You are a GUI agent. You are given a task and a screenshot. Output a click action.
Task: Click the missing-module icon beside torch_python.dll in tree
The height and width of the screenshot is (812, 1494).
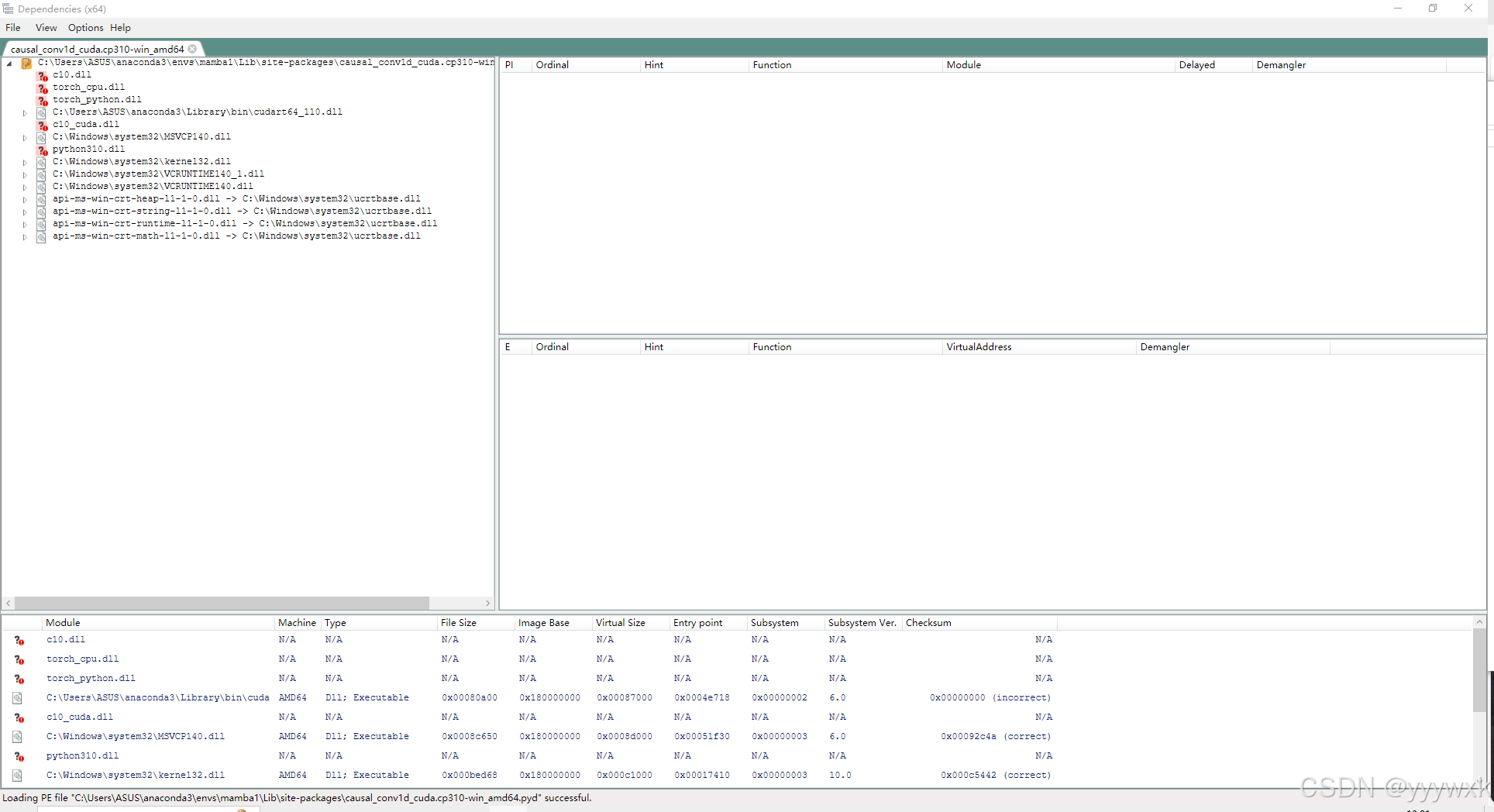tap(43, 101)
